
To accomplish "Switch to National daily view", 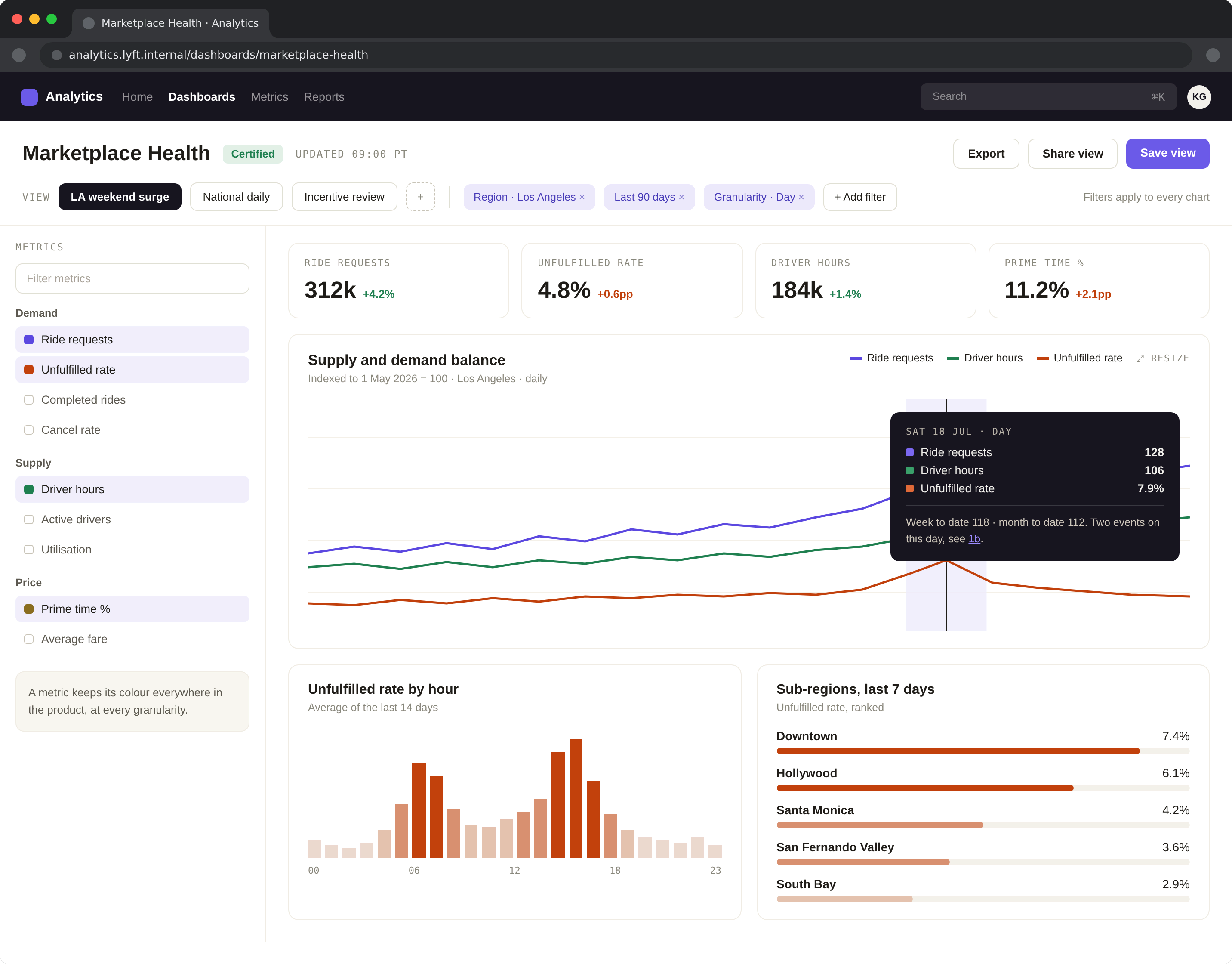I will [236, 196].
